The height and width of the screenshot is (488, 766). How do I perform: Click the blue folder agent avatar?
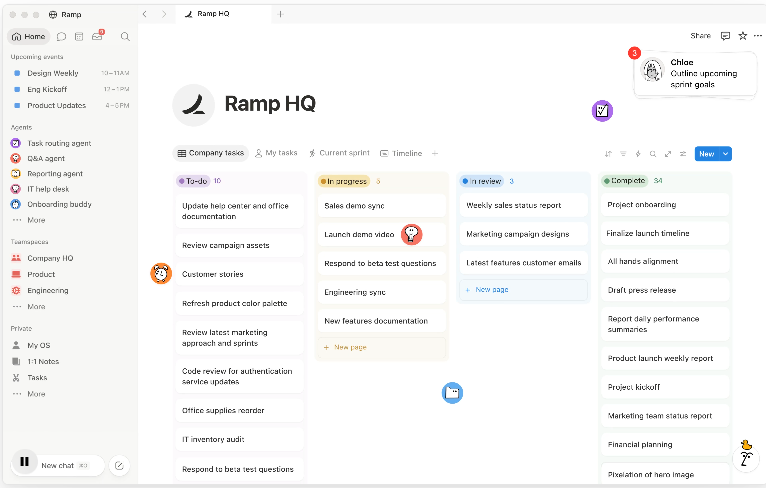tap(452, 393)
